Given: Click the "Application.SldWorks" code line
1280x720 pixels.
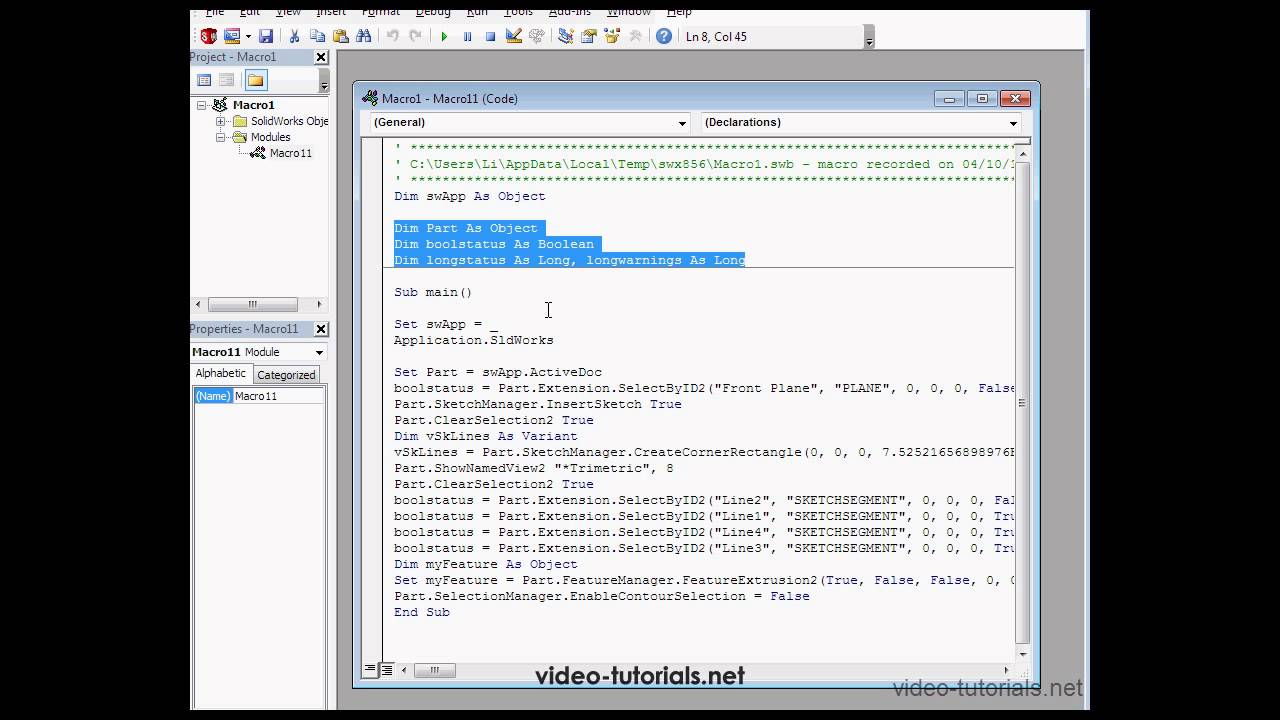Looking at the screenshot, I should click(474, 340).
